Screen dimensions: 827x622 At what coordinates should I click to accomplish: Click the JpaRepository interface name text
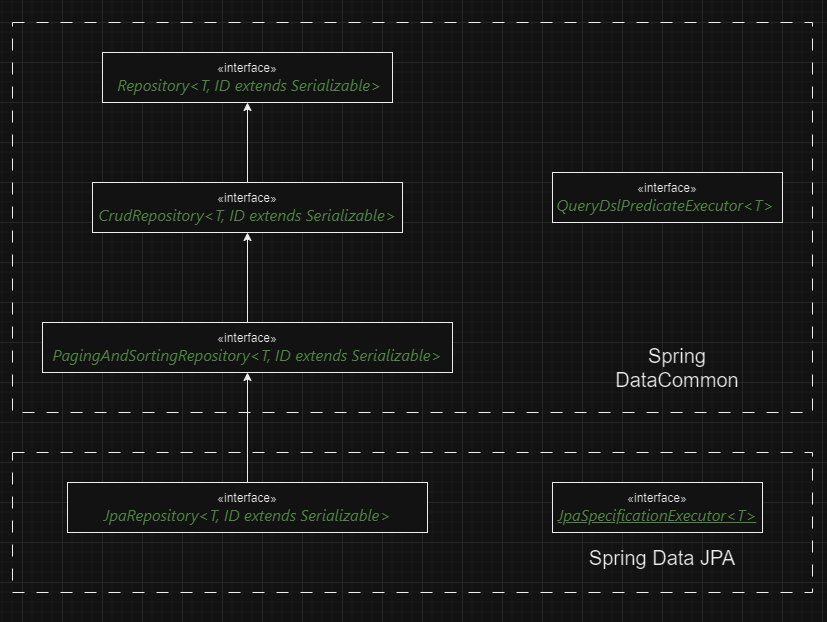click(x=247, y=516)
